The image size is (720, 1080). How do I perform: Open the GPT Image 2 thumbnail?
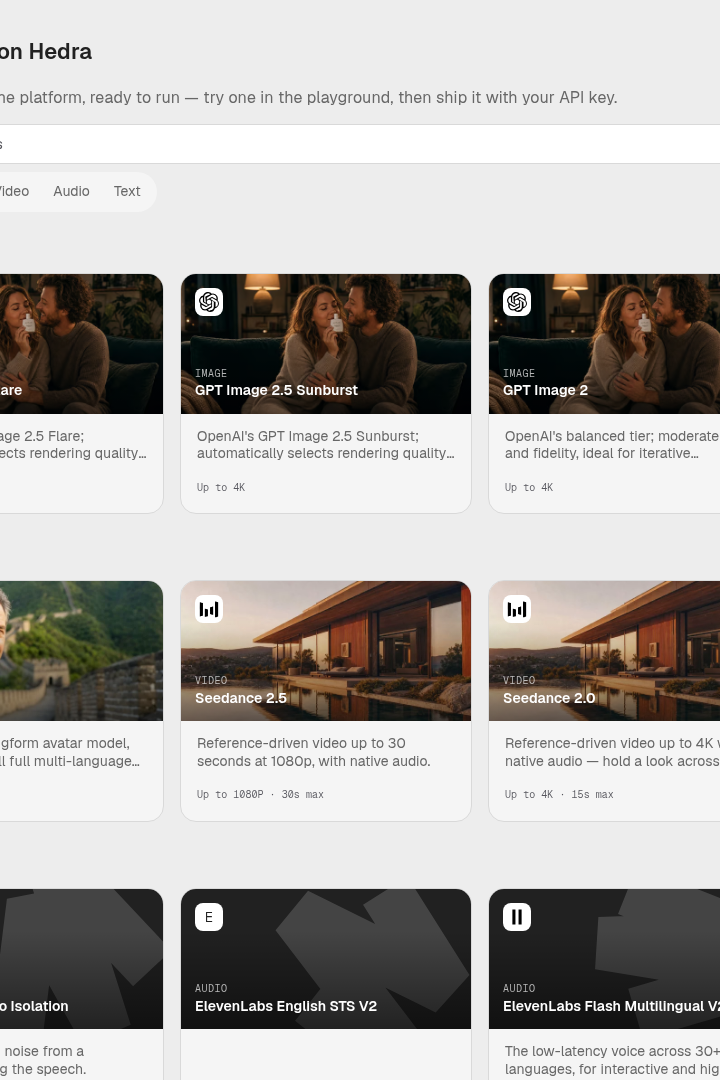pyautogui.click(x=604, y=344)
